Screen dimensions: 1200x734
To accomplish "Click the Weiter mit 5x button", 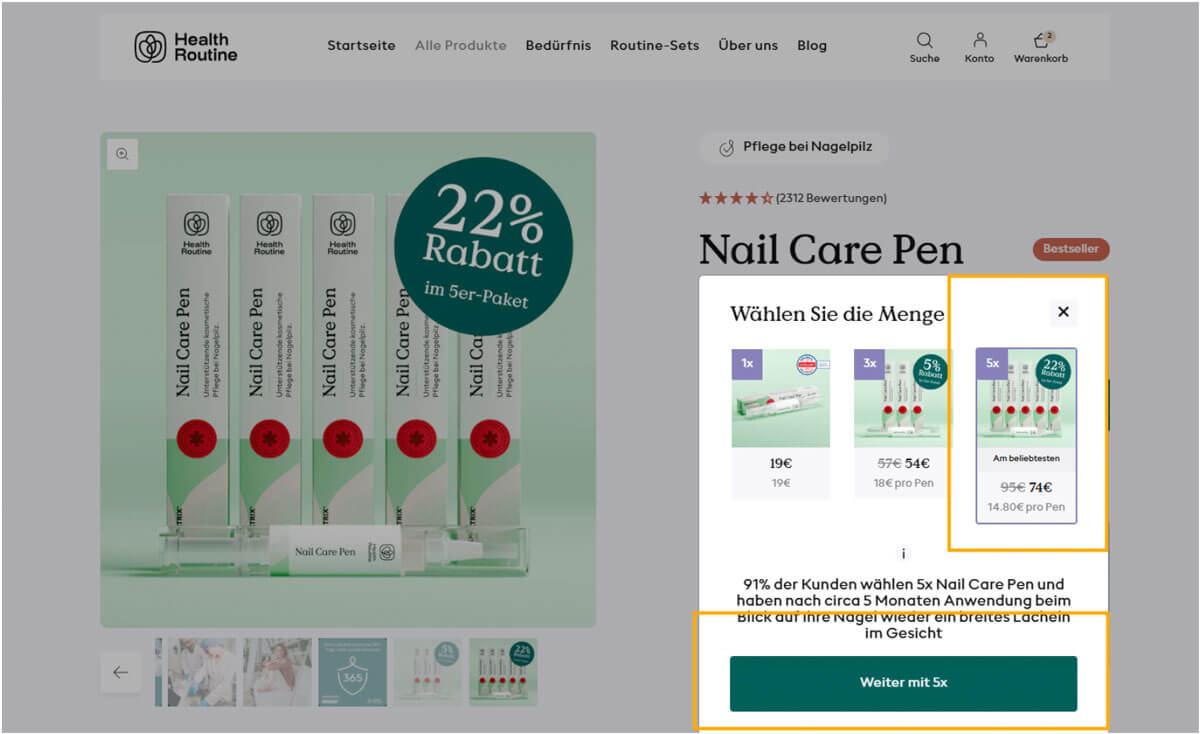I will [903, 683].
